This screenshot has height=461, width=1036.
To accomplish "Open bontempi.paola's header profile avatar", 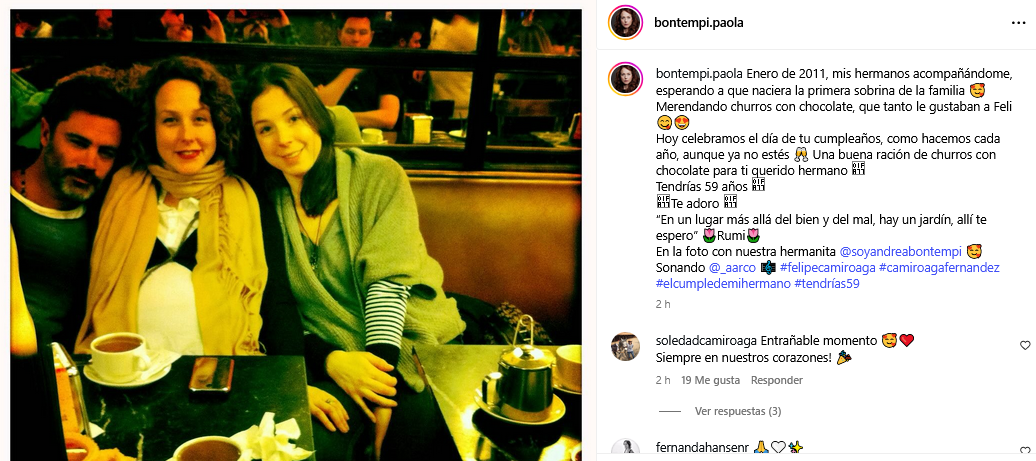I will [x=625, y=23].
